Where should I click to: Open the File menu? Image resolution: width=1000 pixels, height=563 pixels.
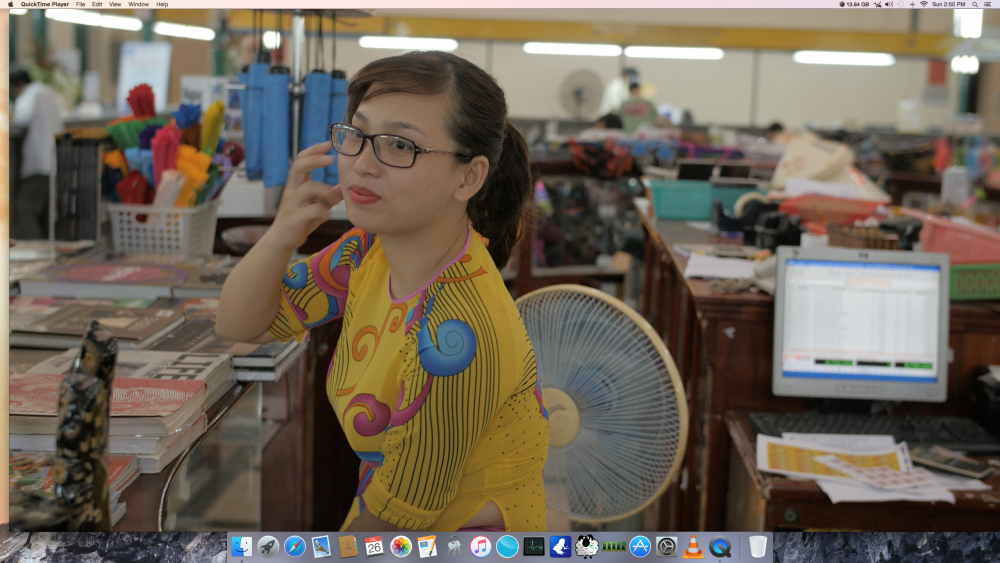[x=80, y=4]
